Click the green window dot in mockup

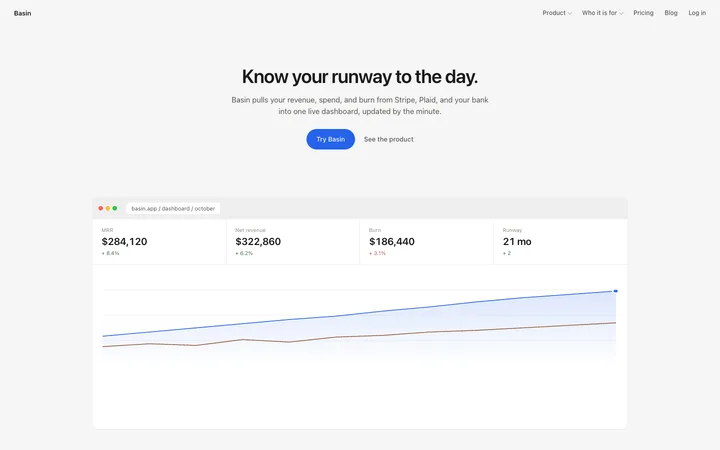115,208
